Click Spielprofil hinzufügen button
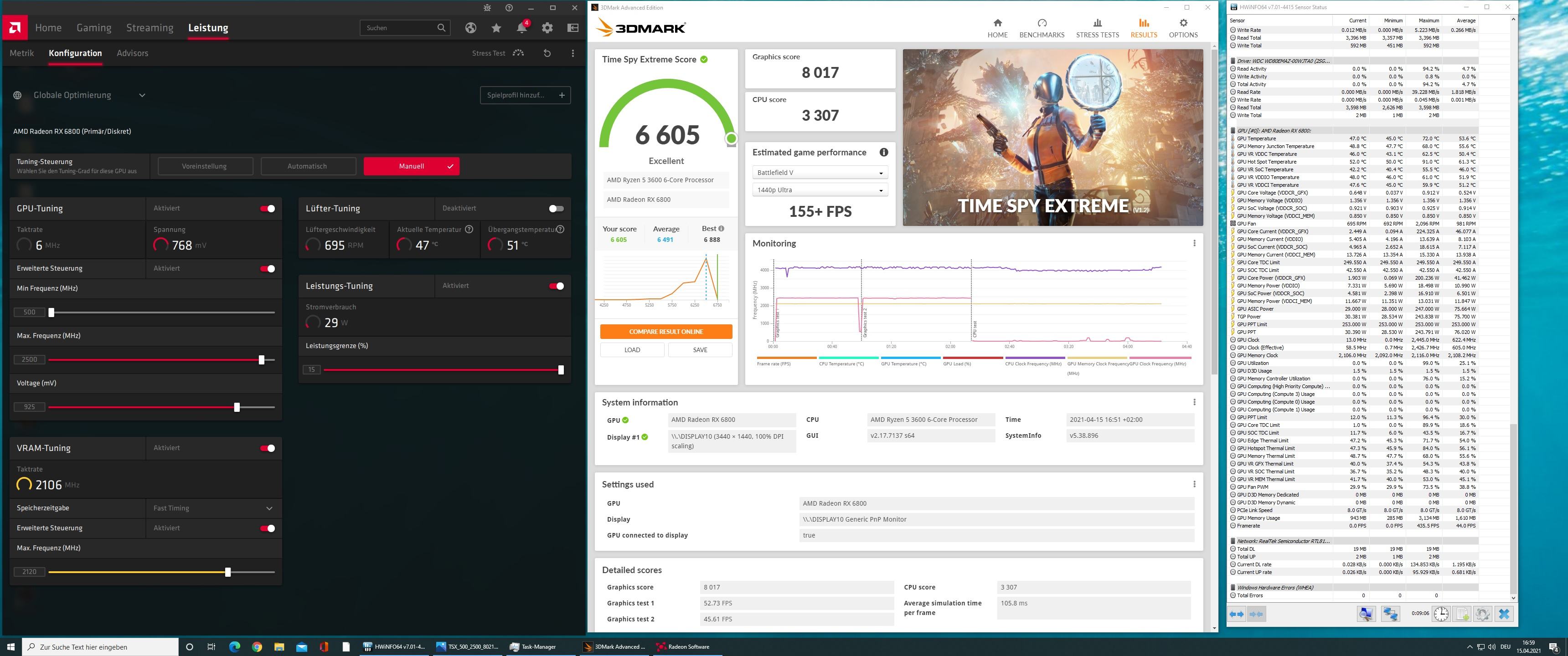Image resolution: width=1568 pixels, height=656 pixels. (526, 95)
